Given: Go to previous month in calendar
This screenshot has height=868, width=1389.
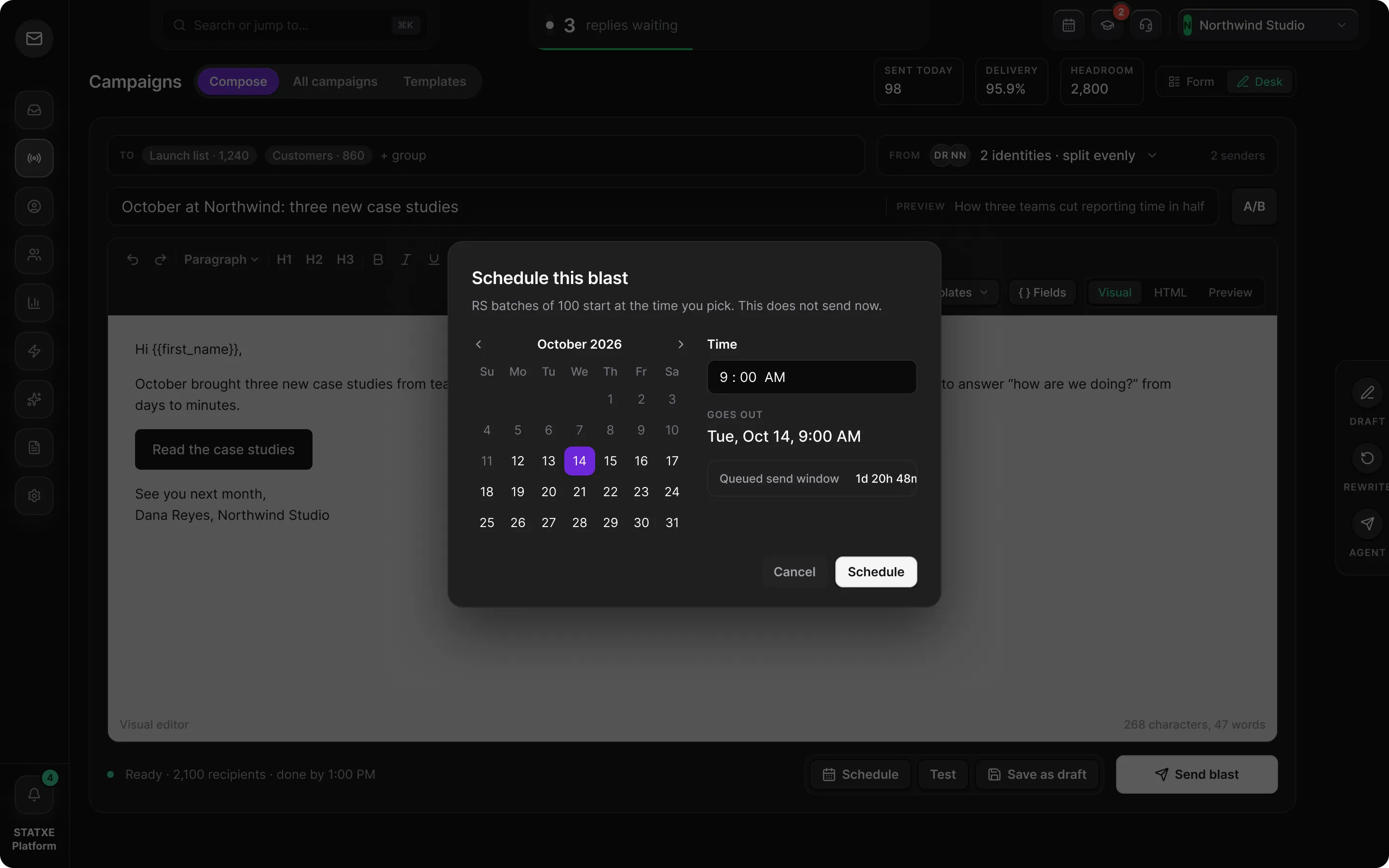Looking at the screenshot, I should [x=479, y=344].
